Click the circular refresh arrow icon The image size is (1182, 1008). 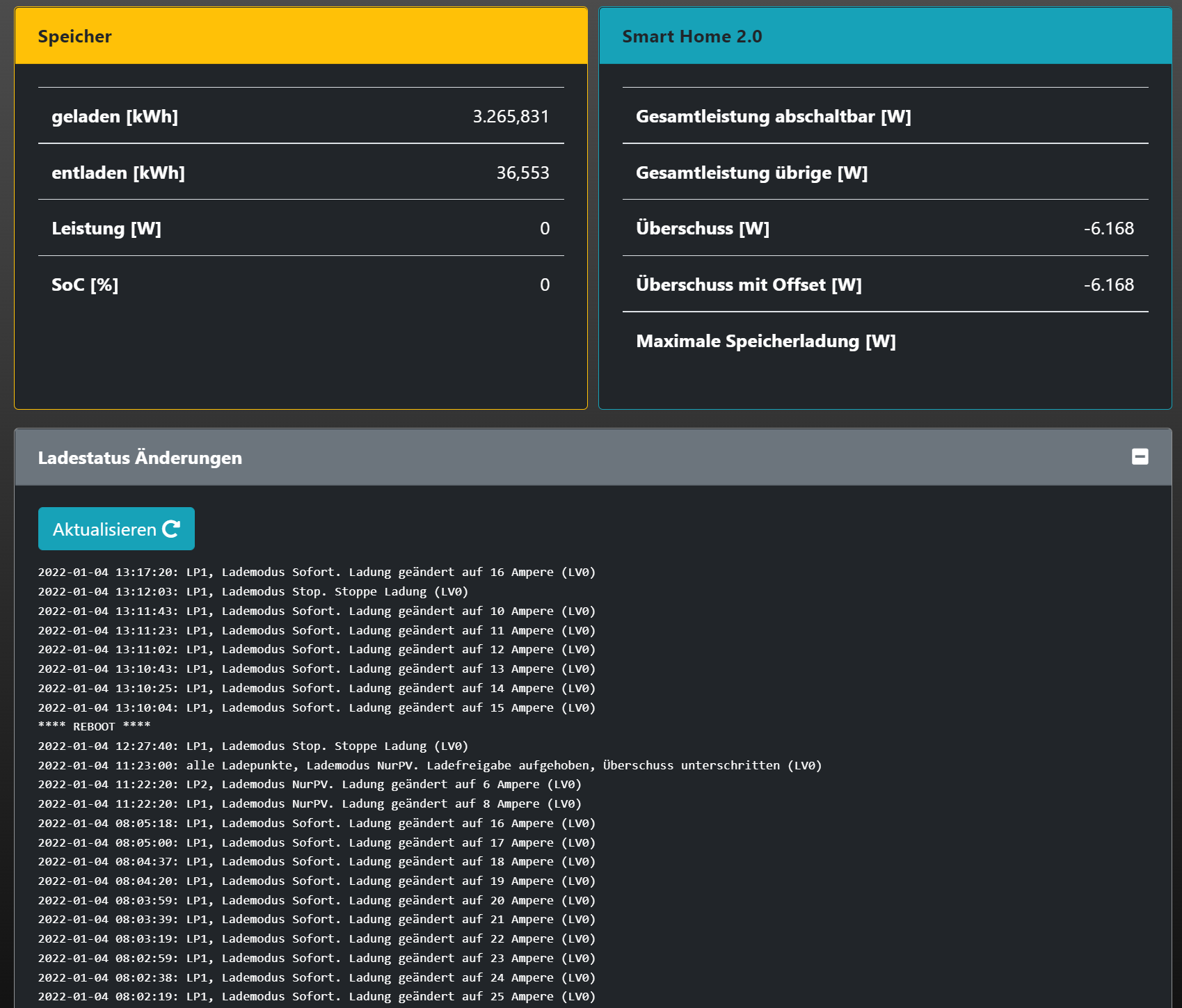(x=171, y=529)
